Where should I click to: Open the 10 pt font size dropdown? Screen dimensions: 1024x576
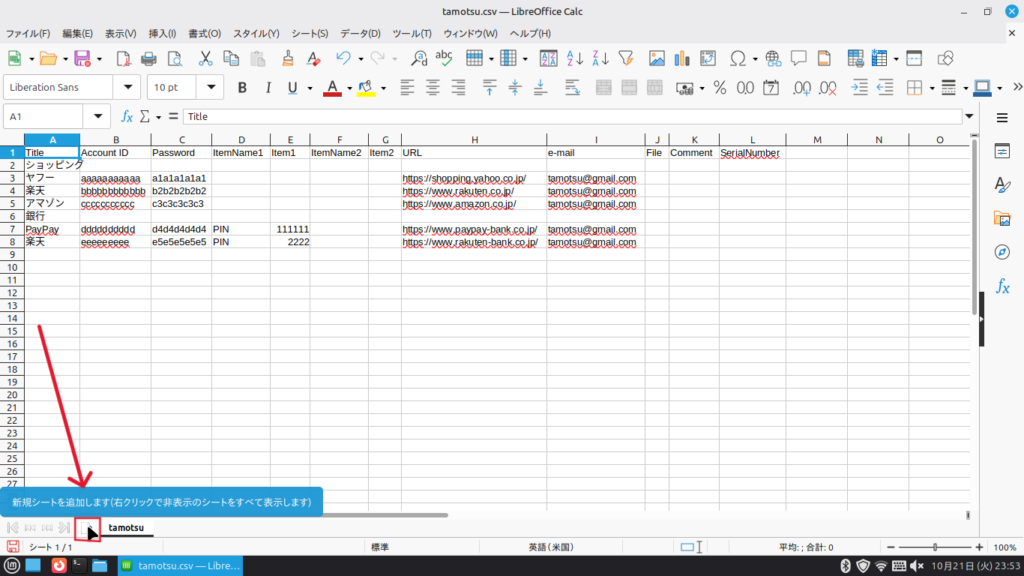click(x=211, y=88)
